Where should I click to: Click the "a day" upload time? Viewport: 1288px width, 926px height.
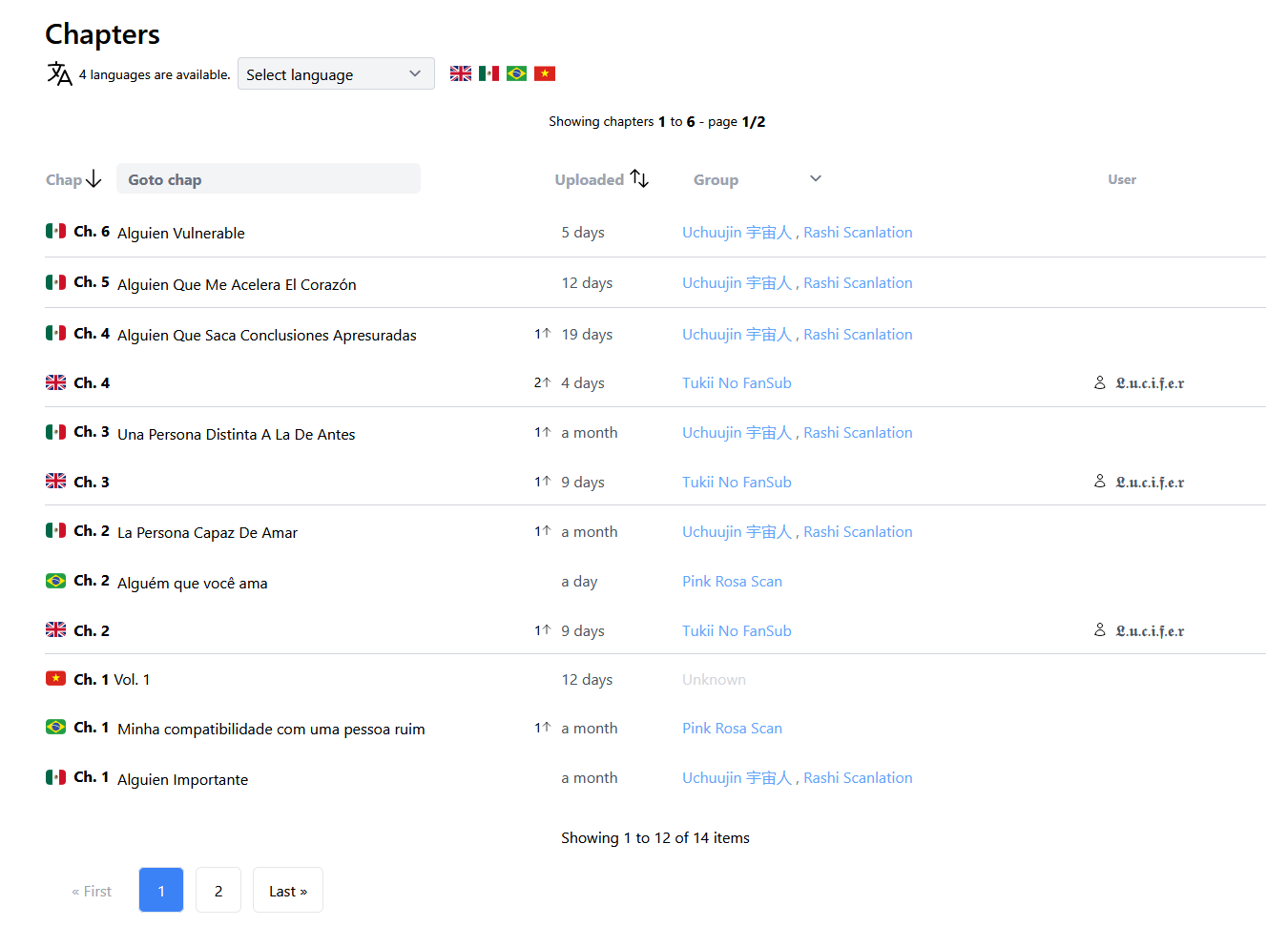coord(579,581)
